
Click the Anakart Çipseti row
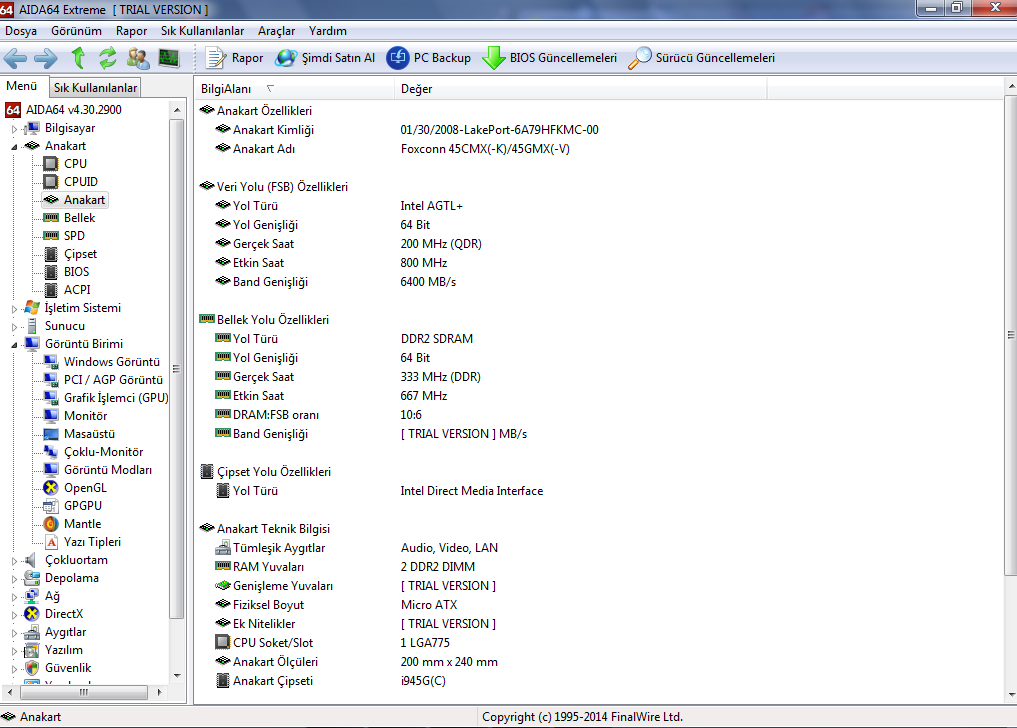[x=600, y=681]
